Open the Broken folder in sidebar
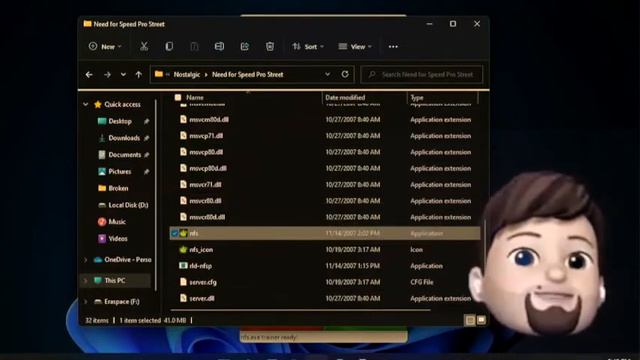The image size is (640, 360). [118, 188]
